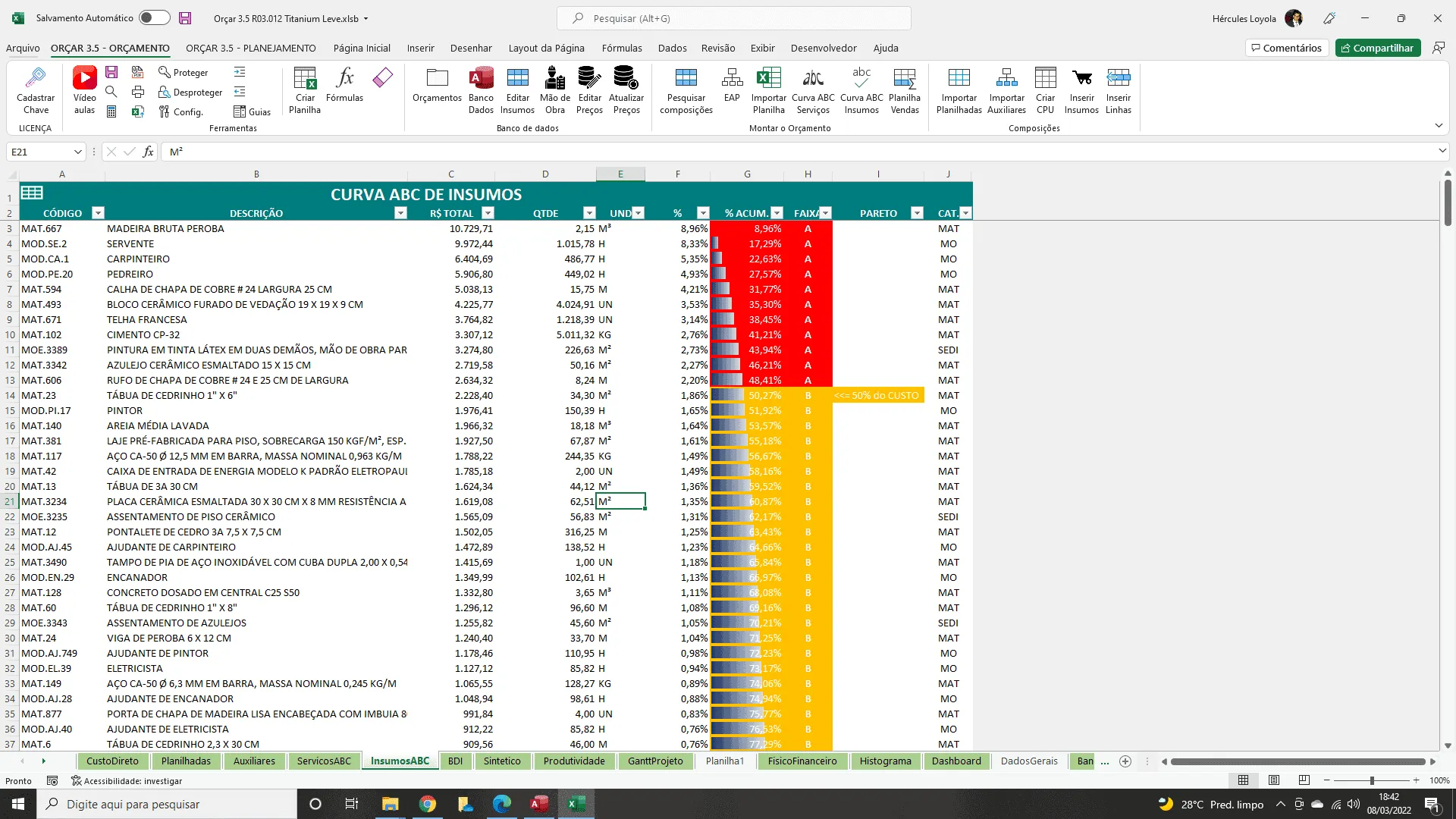
Task: Click Editar Preços database icon
Action: [589, 77]
